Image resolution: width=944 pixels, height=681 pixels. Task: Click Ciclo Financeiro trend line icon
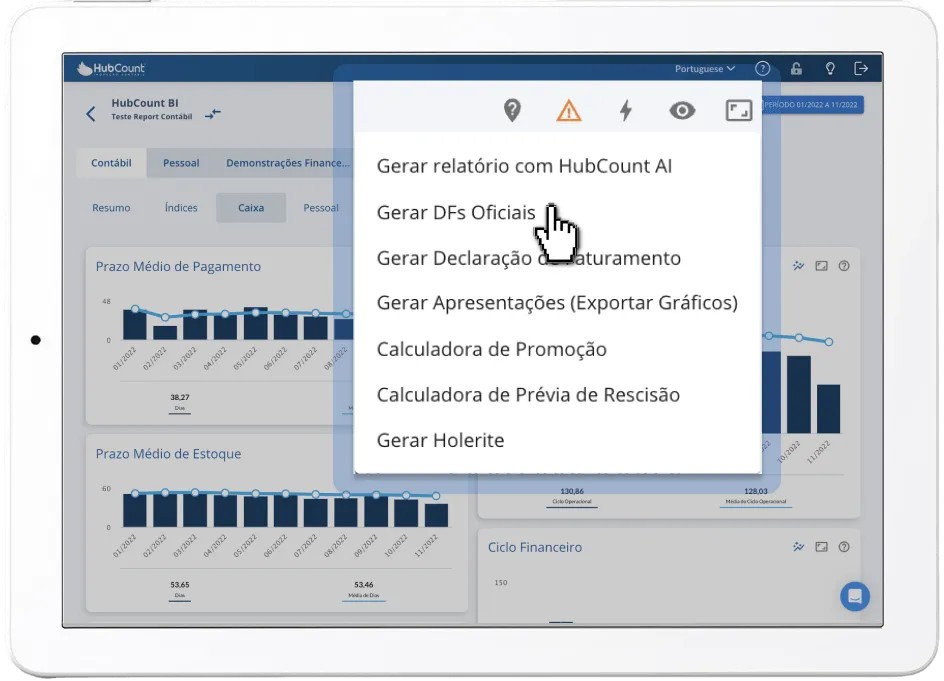click(798, 547)
